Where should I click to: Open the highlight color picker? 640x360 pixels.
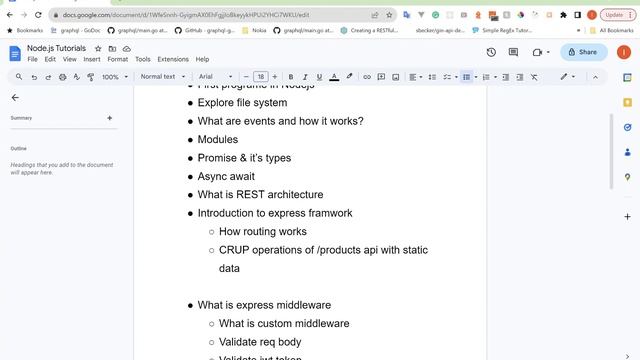(349, 77)
